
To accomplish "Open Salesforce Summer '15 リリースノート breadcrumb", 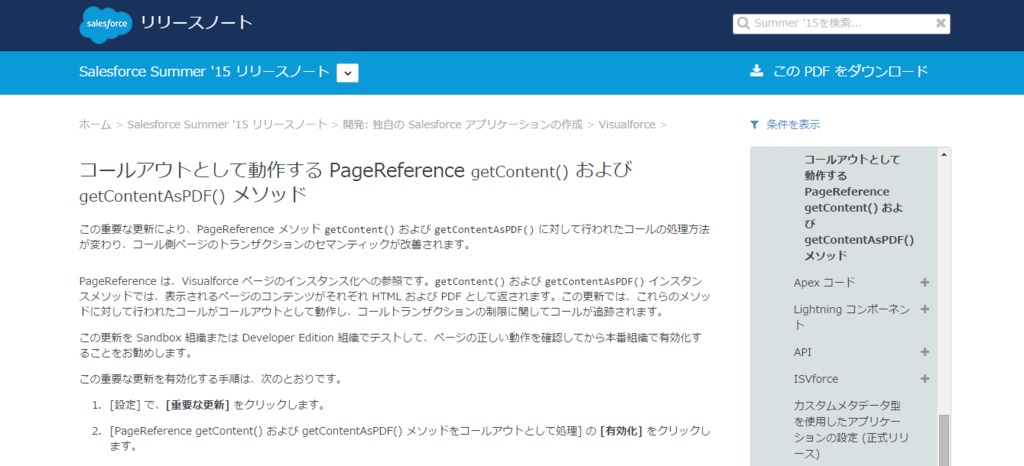I will [x=227, y=124].
